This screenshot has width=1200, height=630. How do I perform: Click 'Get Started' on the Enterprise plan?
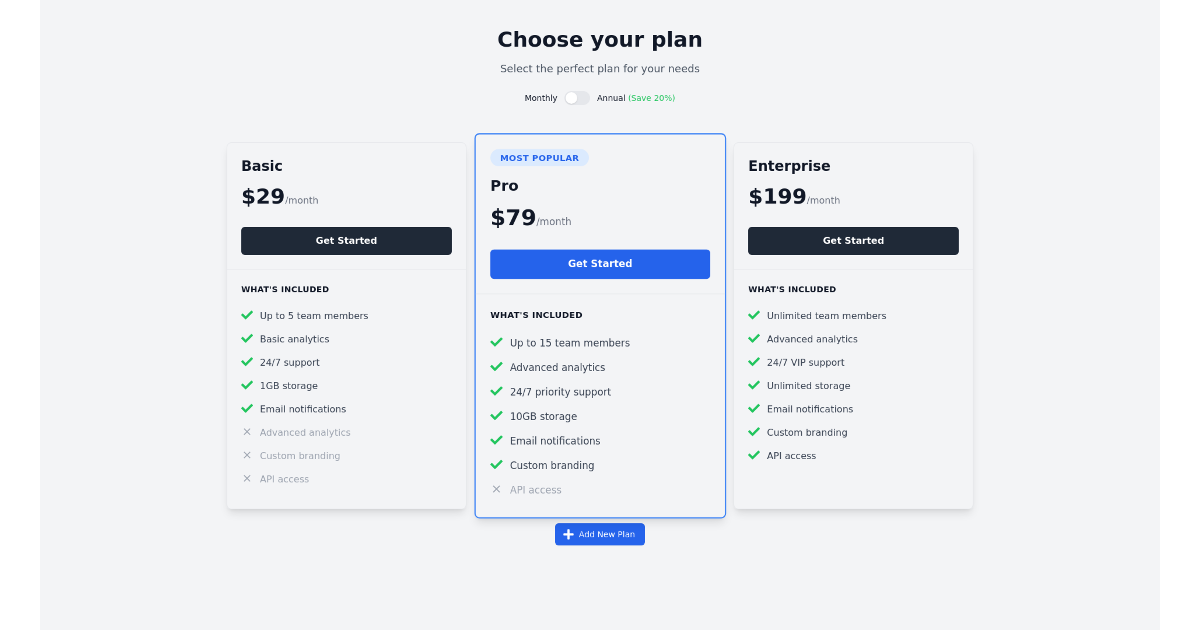point(853,240)
